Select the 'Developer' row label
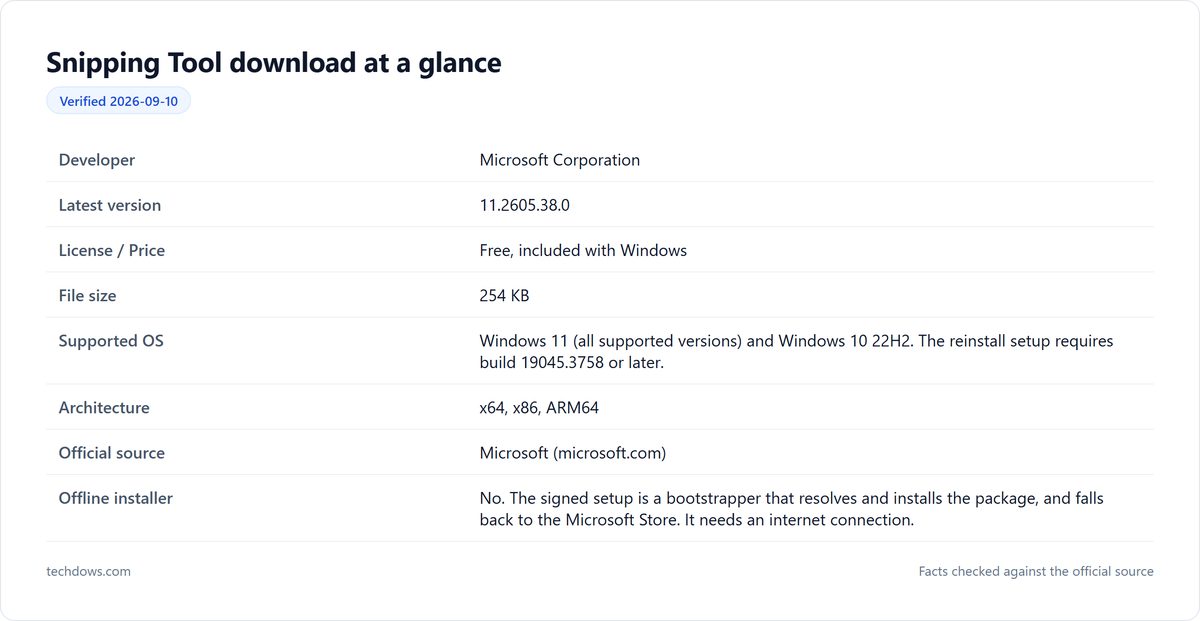The width and height of the screenshot is (1200, 621). (97, 160)
